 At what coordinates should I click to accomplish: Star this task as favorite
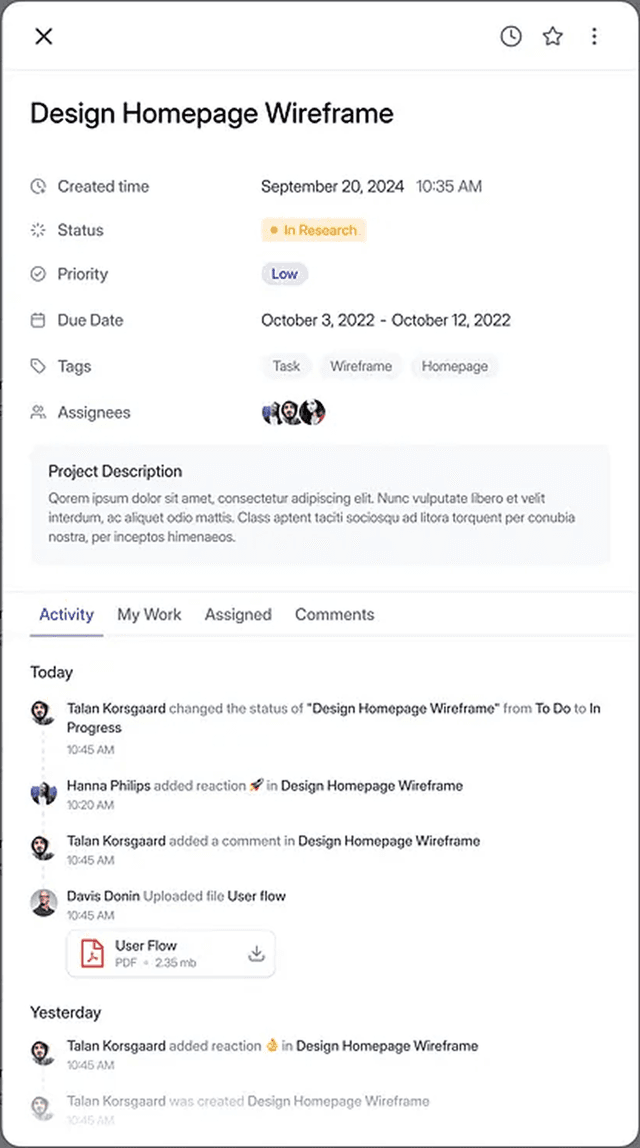pyautogui.click(x=553, y=37)
